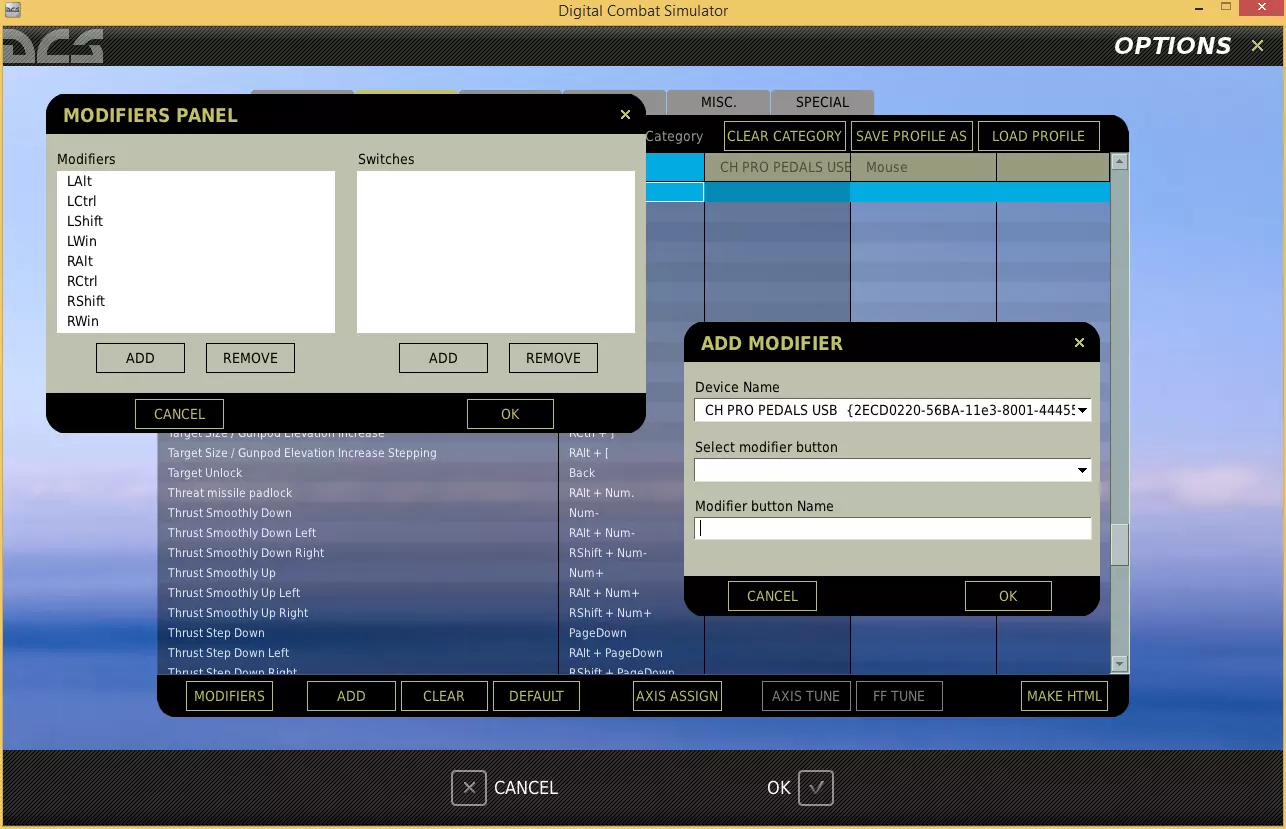This screenshot has width=1286, height=829.
Task: Click the scroll down arrow of bindings list
Action: pyautogui.click(x=1120, y=663)
